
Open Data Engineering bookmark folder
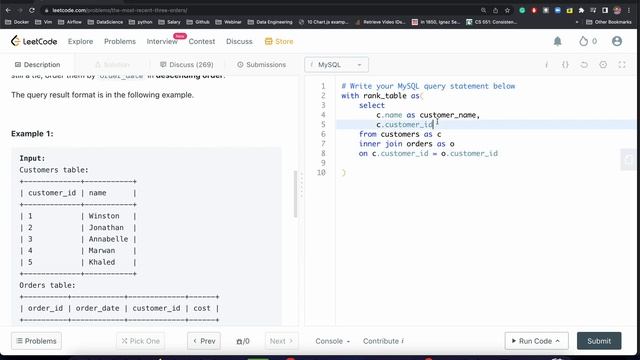pos(270,22)
